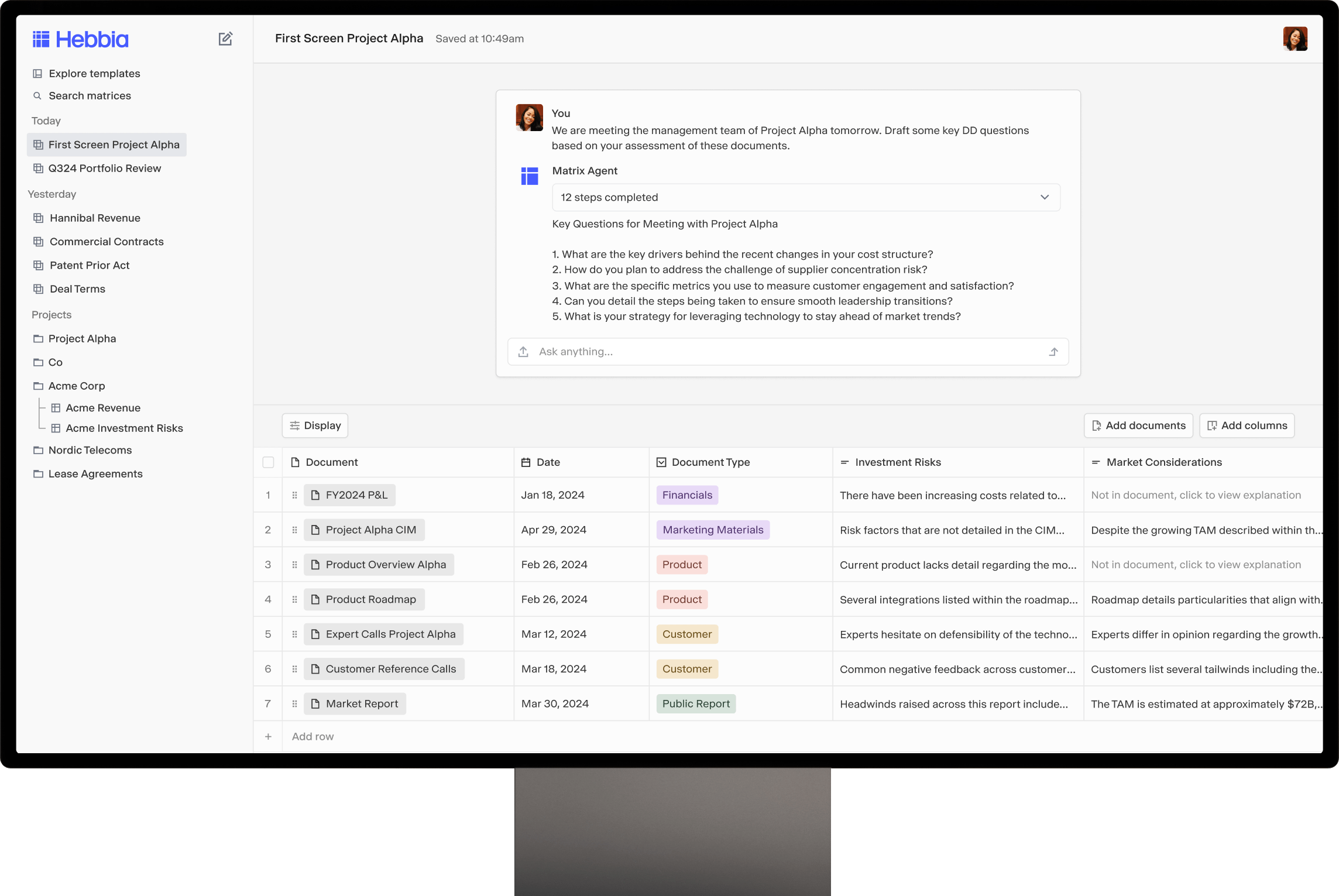Open the FY2024 P&L document chip
The width and height of the screenshot is (1339, 896).
[x=349, y=495]
